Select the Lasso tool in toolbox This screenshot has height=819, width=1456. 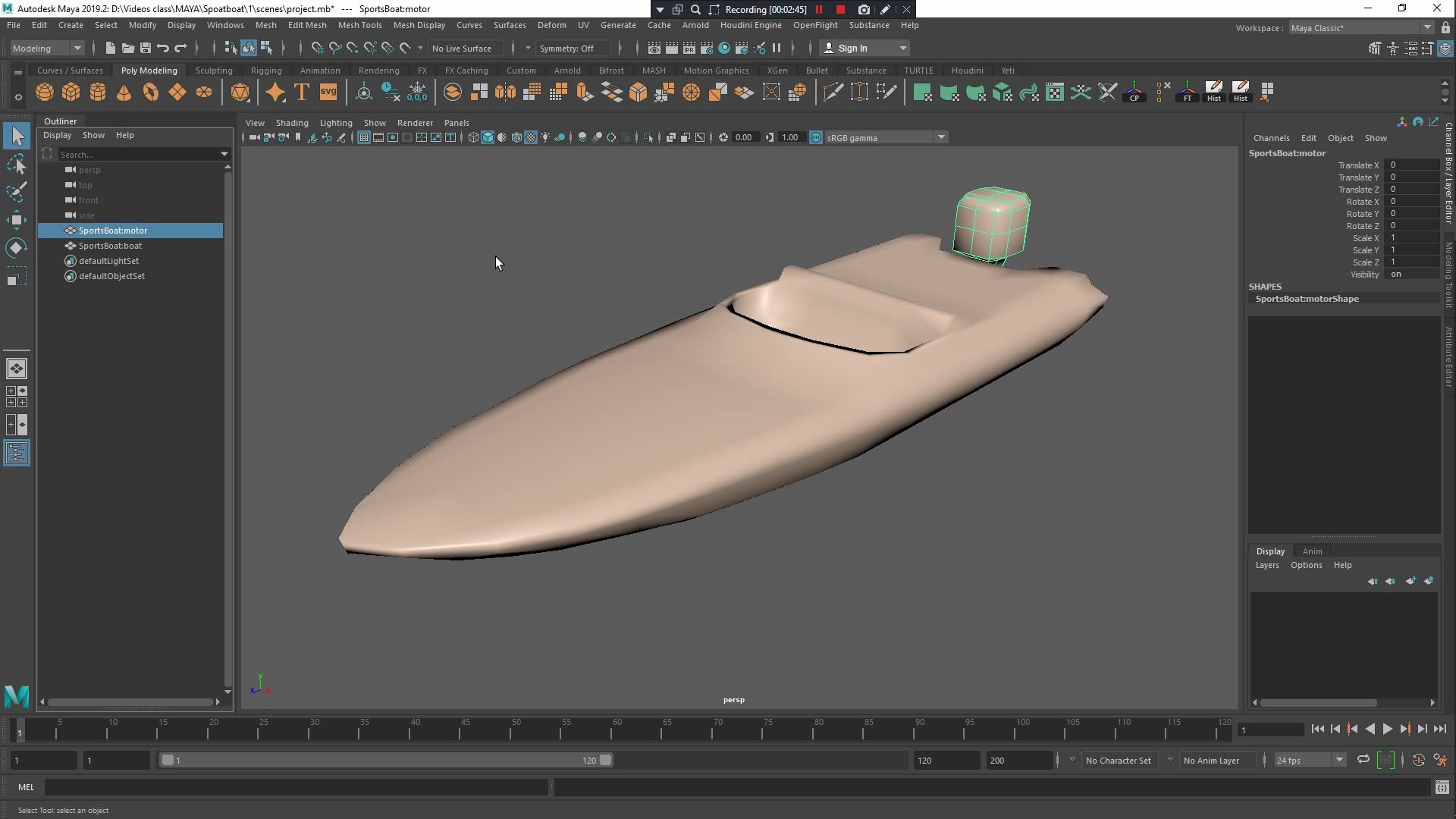pos(16,164)
